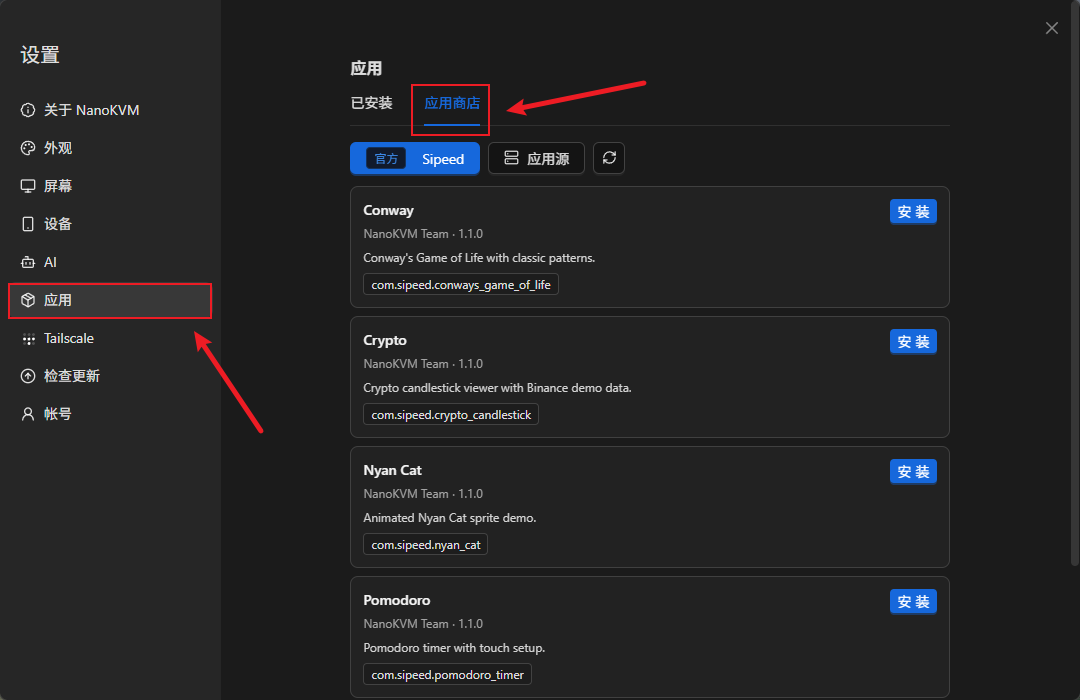The width and height of the screenshot is (1080, 700).
Task: Click the box icon beside 应用
Action: tap(28, 300)
